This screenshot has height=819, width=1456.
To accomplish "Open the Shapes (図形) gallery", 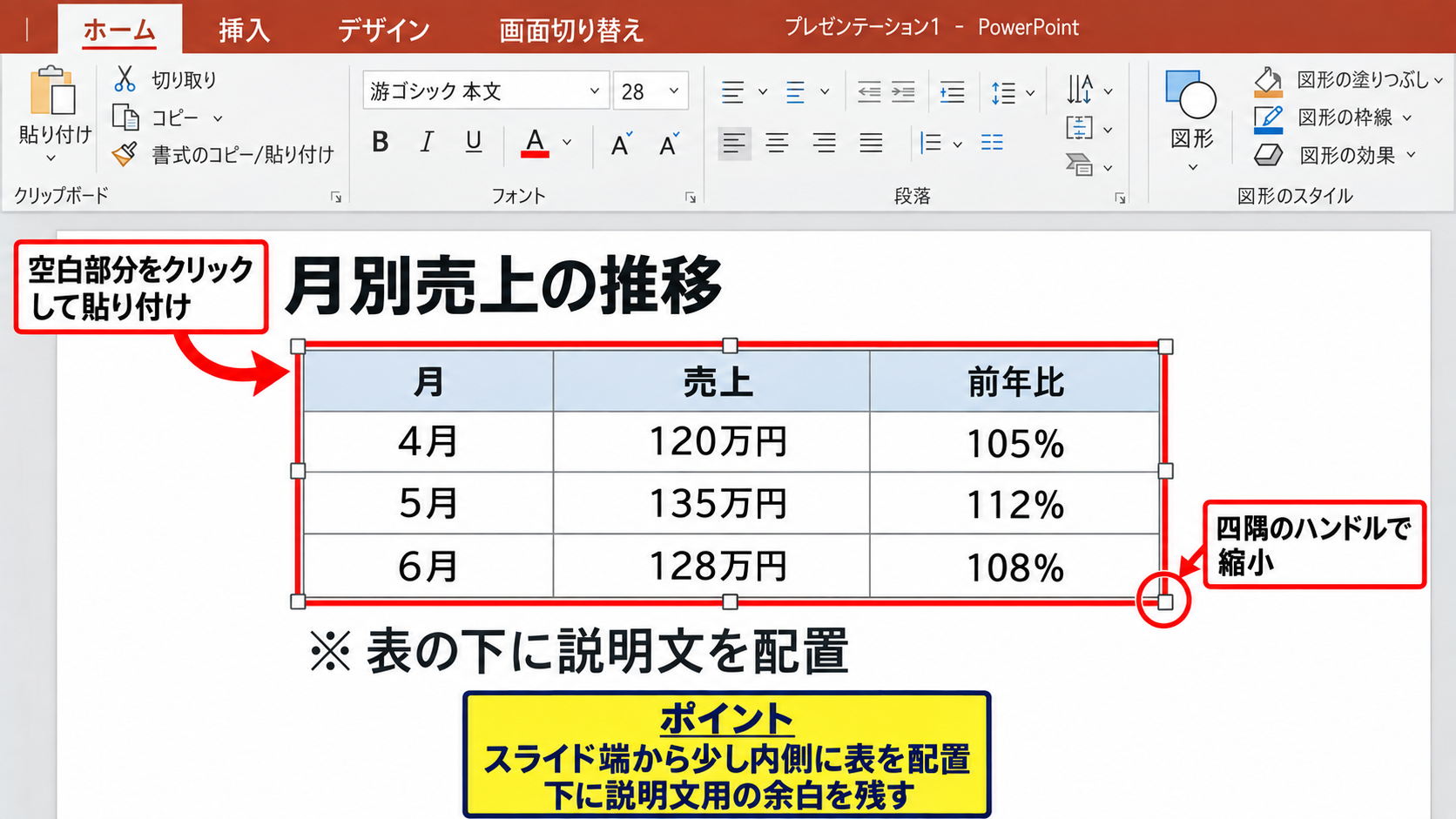I will click(1191, 95).
